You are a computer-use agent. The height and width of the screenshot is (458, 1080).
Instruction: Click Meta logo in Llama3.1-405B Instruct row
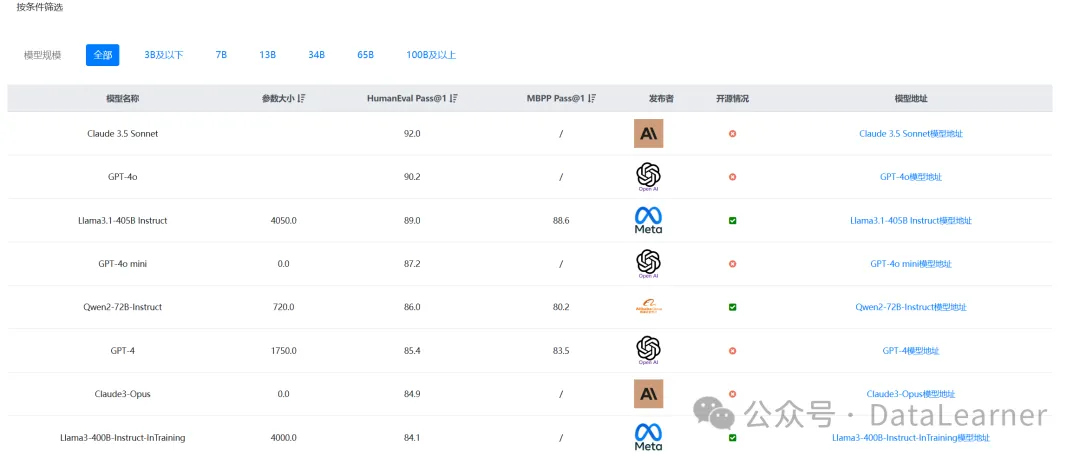[648, 220]
